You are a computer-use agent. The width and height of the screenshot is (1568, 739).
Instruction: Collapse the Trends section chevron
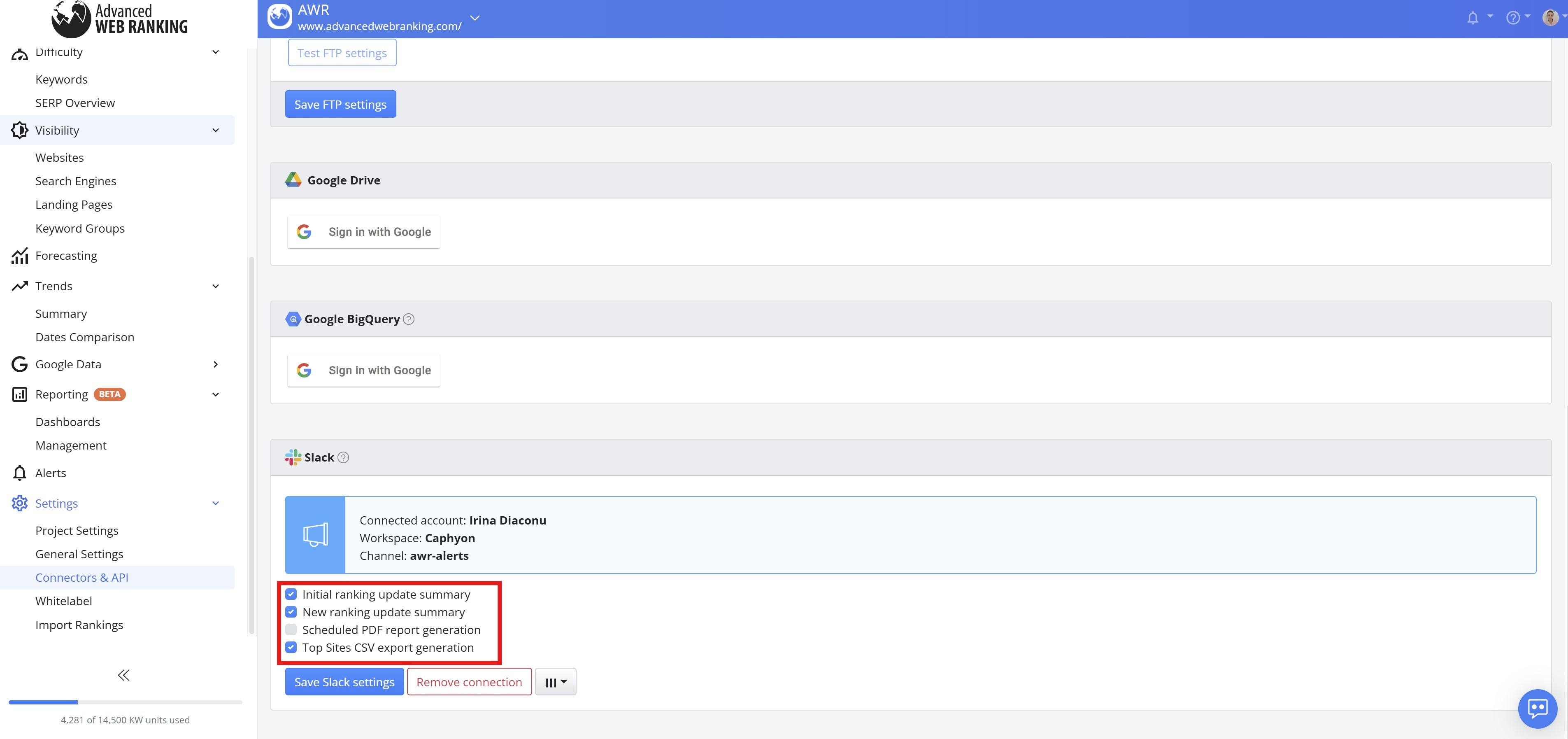(216, 286)
